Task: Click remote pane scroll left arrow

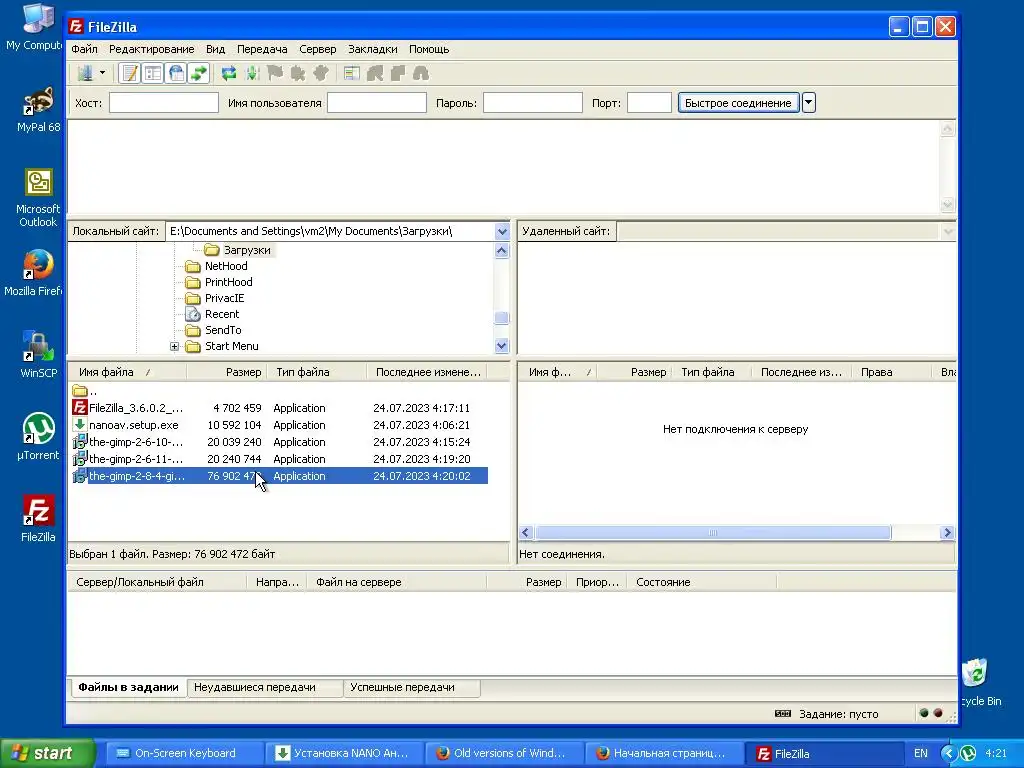Action: (526, 533)
